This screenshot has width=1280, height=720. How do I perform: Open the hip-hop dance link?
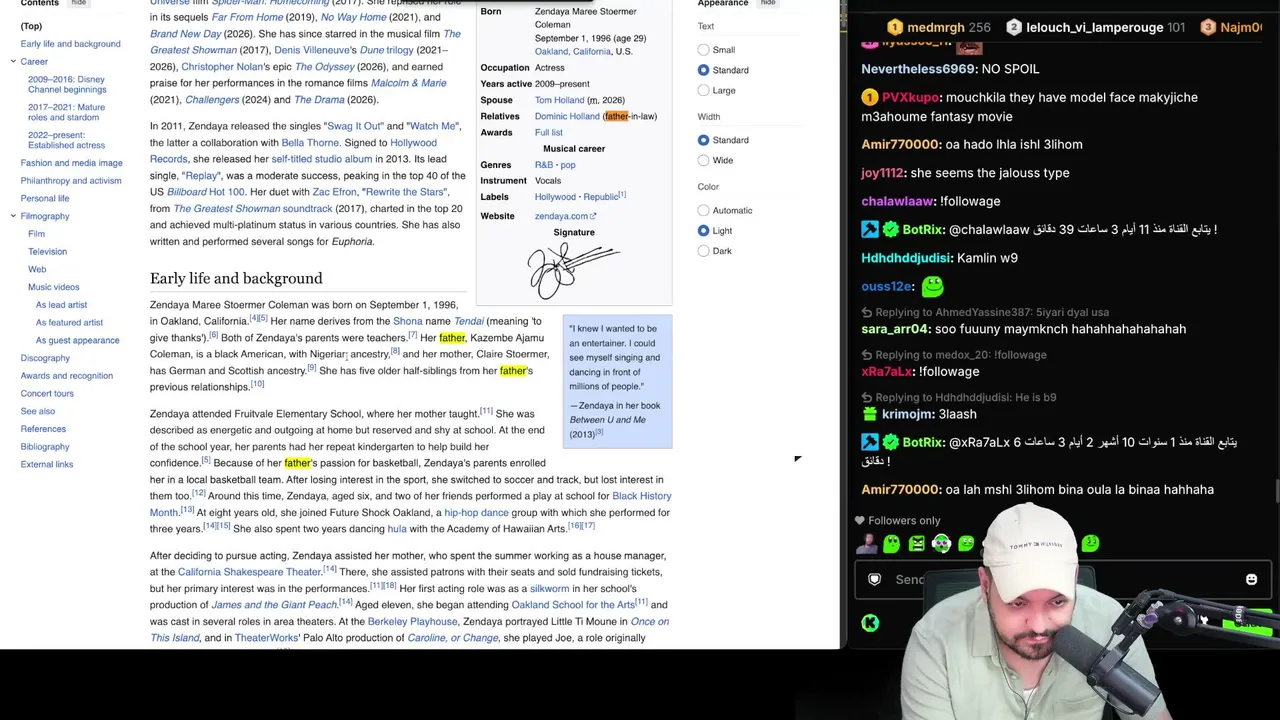pos(476,513)
